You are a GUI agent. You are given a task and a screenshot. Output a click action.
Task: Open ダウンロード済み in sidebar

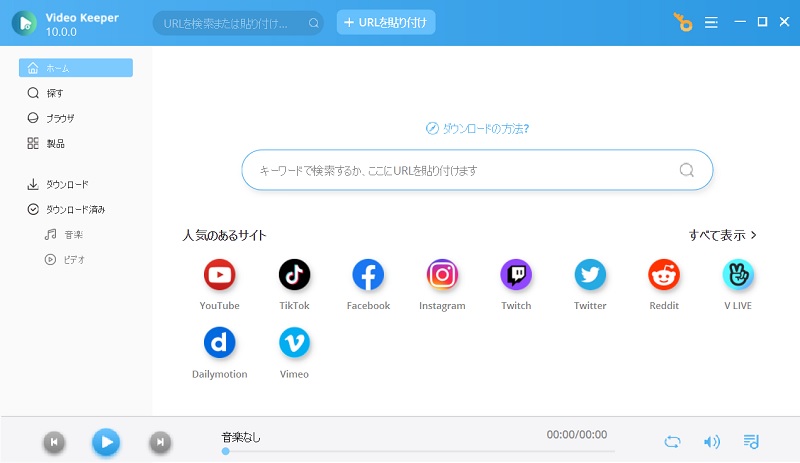coord(75,210)
